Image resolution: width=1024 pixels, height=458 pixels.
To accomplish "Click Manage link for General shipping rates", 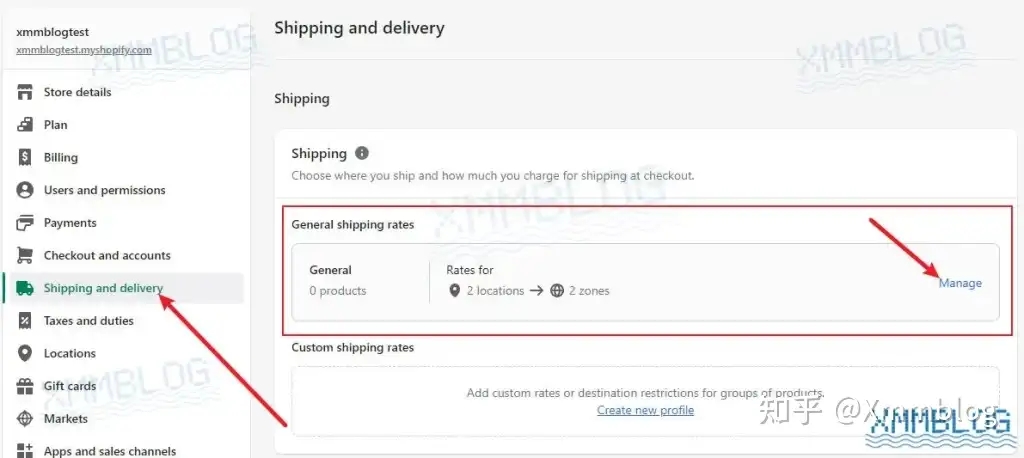I will [x=960, y=283].
